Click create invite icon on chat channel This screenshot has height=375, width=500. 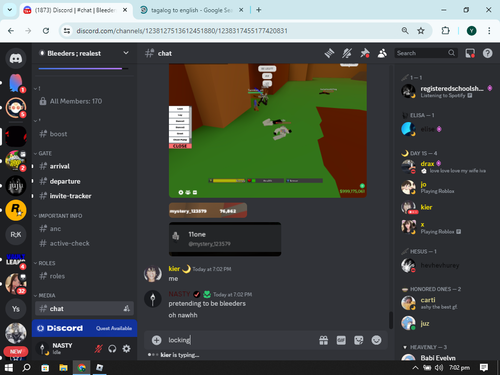pos(127,309)
